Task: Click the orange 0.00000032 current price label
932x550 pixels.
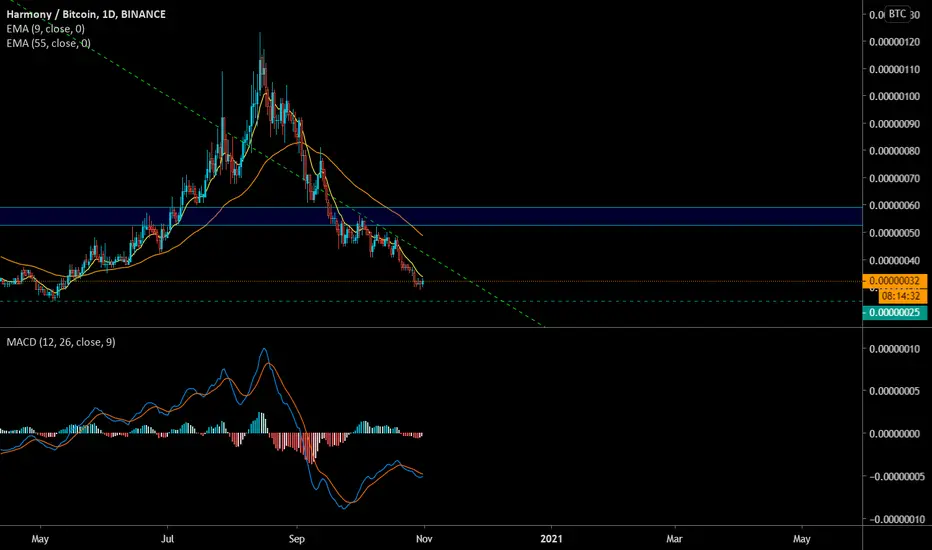Action: (x=895, y=281)
